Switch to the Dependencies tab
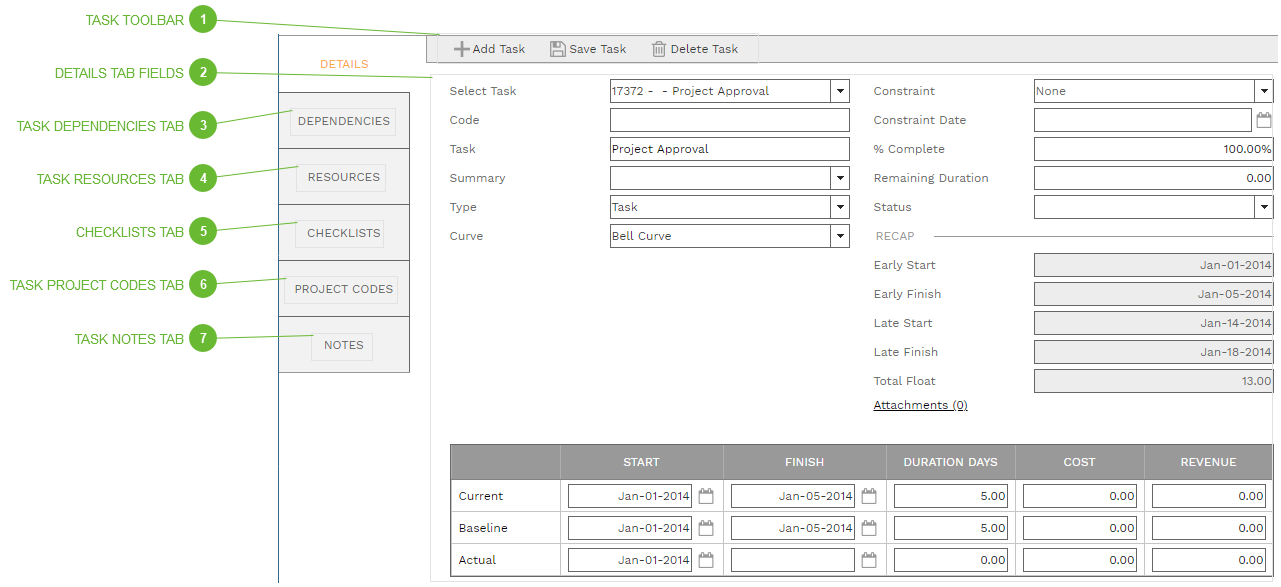This screenshot has width=1281, height=587. (x=342, y=120)
